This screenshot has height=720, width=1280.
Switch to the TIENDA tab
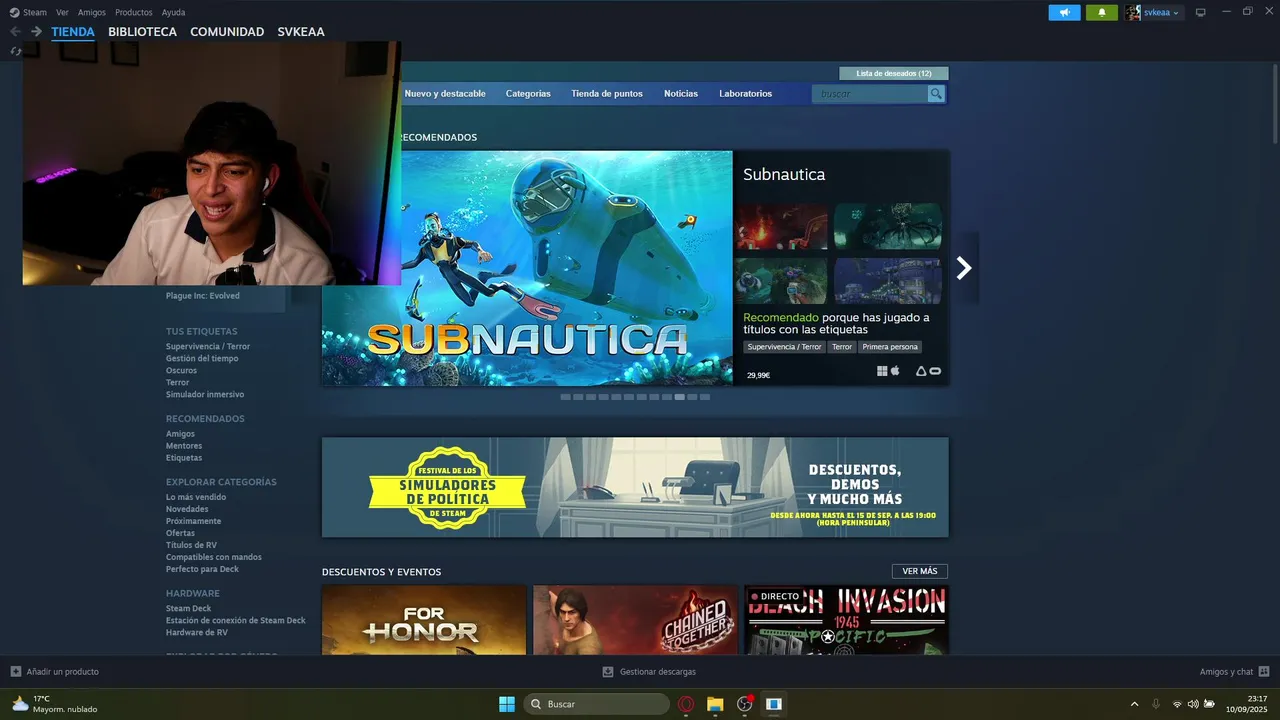coord(73,32)
